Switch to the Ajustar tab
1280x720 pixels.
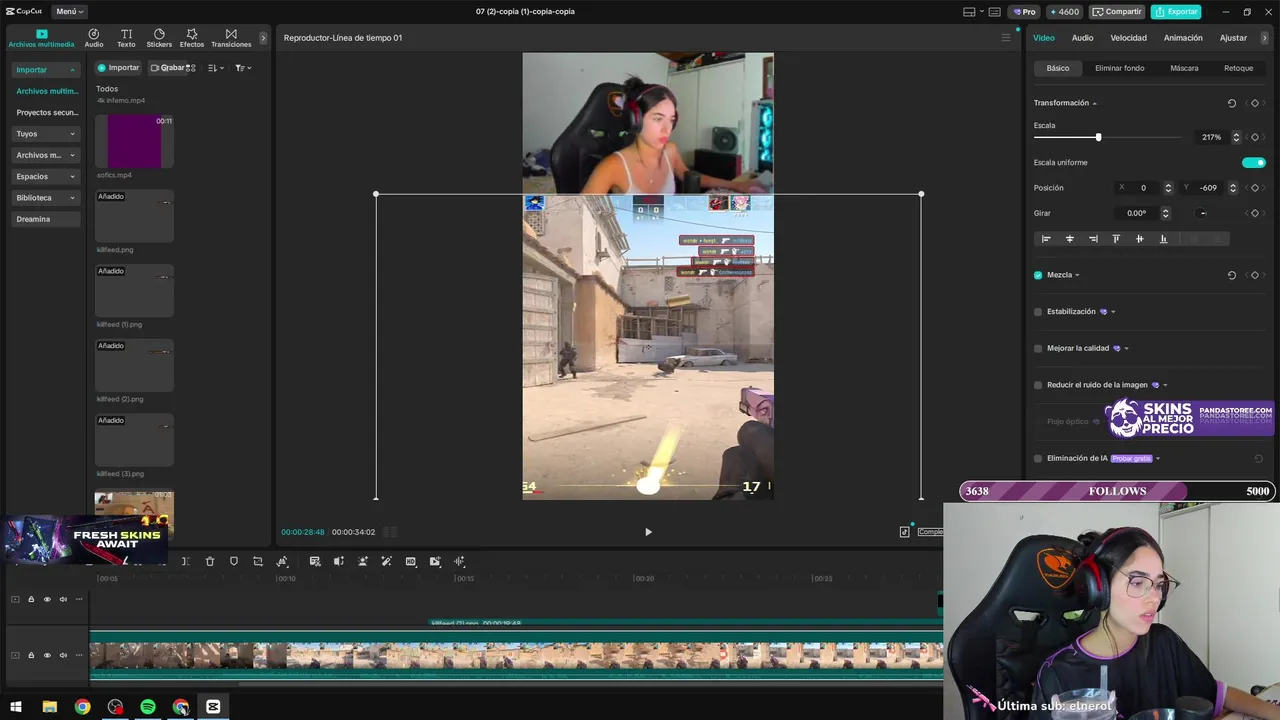[1233, 38]
